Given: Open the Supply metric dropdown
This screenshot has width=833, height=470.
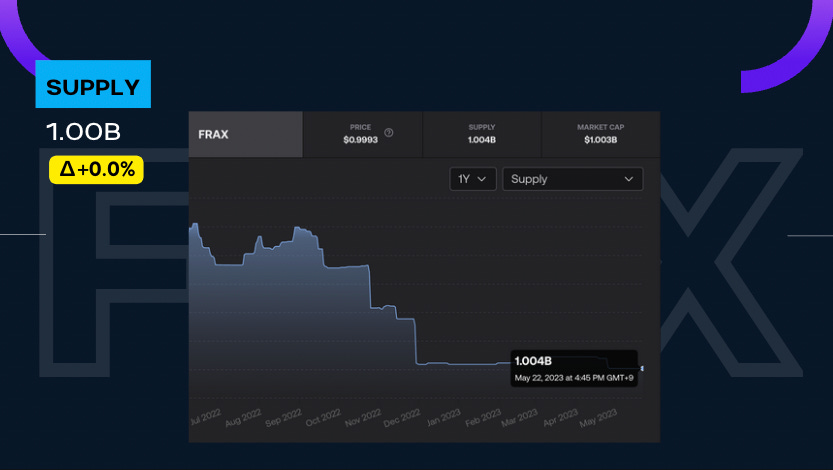Looking at the screenshot, I should click(573, 179).
